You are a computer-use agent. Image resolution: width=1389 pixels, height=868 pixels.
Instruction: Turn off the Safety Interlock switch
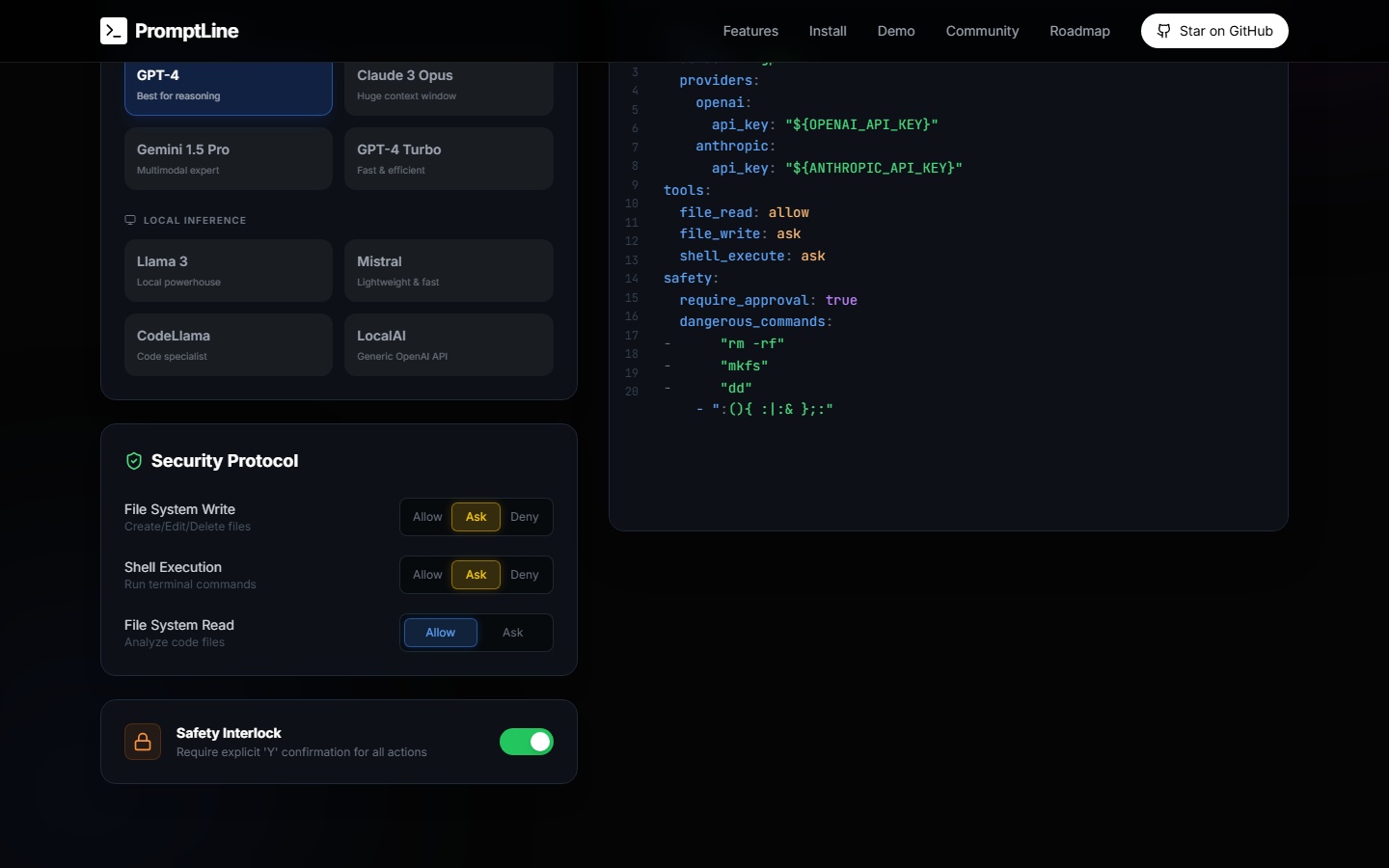527,742
